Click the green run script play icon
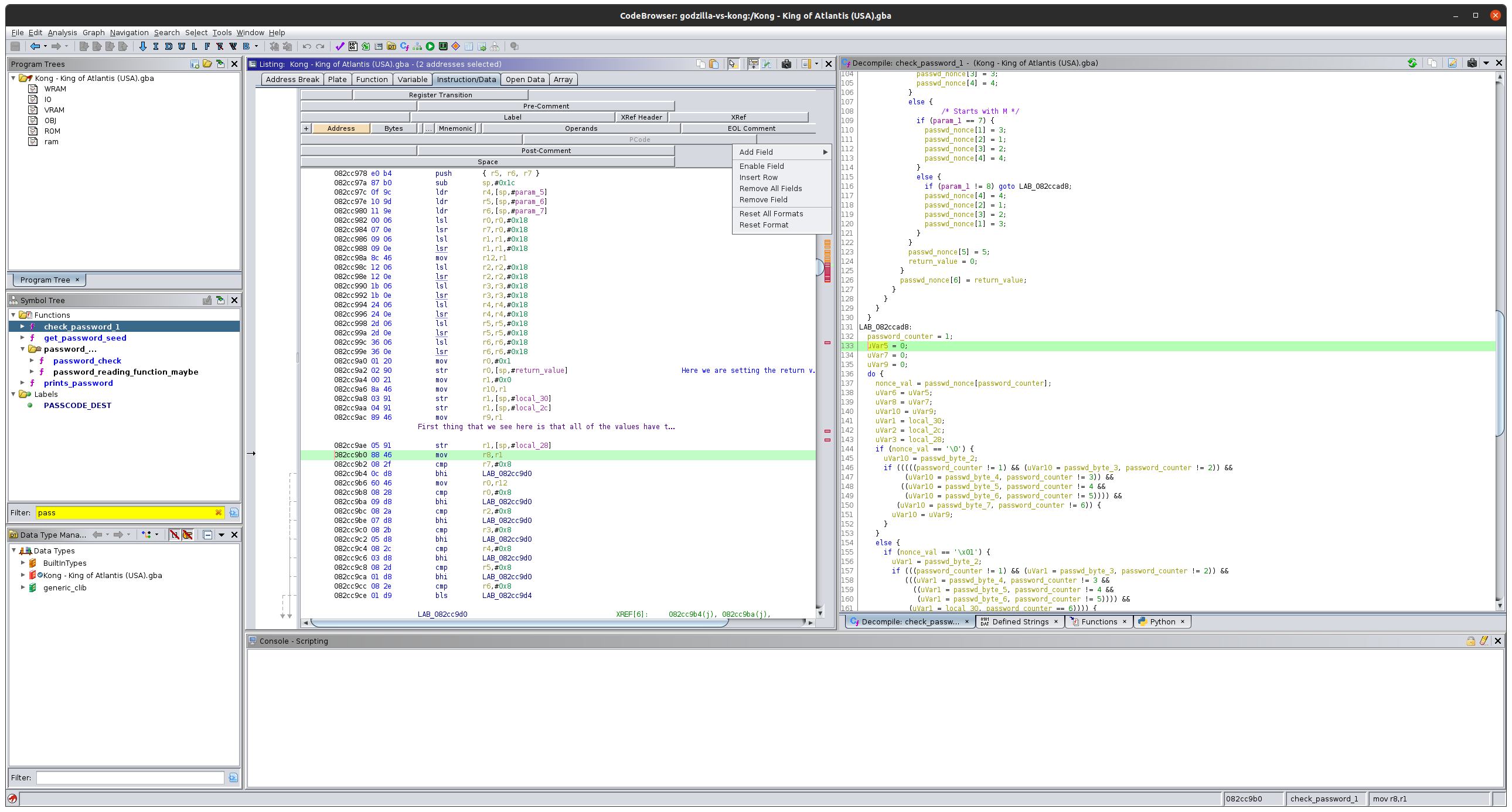 pyautogui.click(x=430, y=46)
